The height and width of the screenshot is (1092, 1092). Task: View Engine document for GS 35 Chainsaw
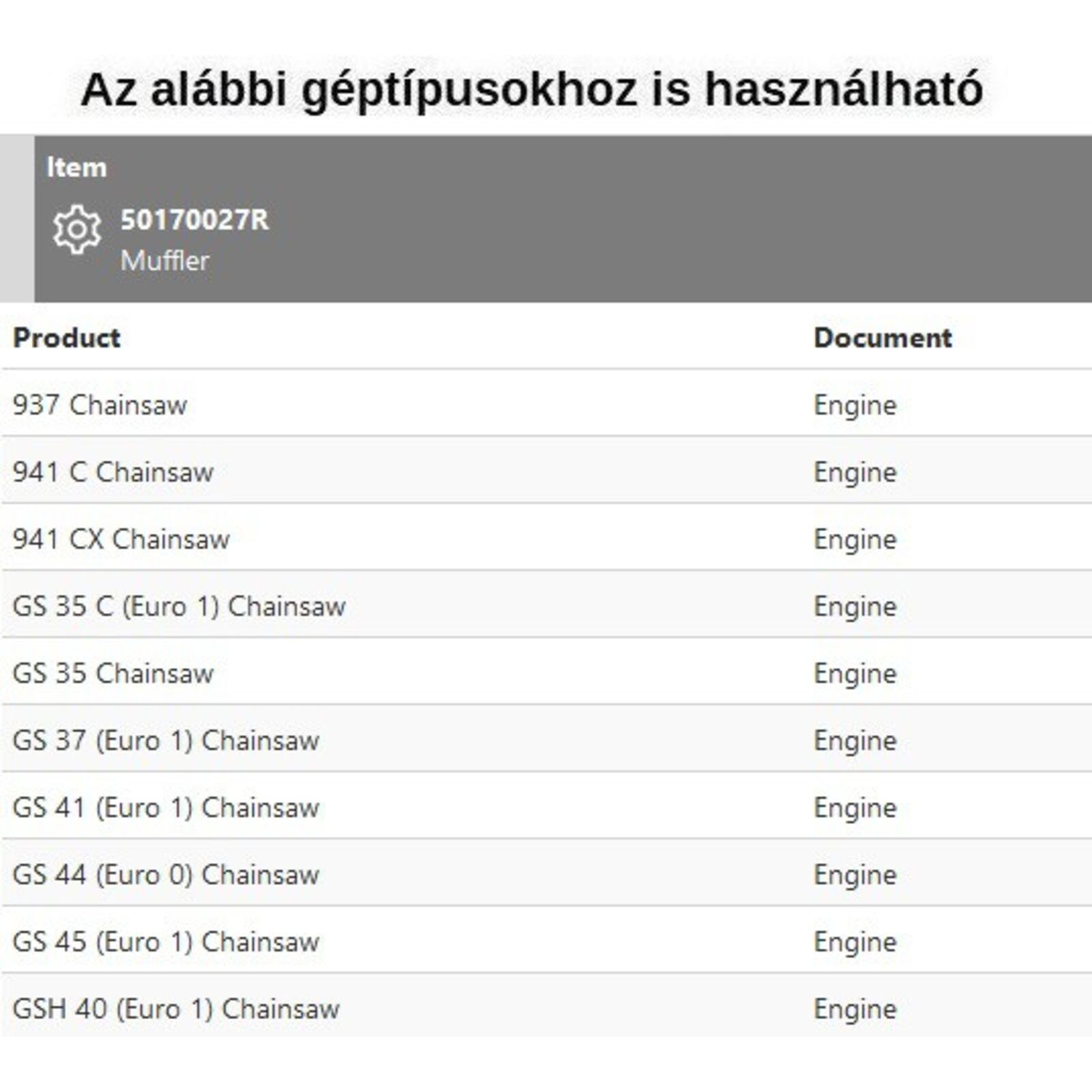[855, 673]
